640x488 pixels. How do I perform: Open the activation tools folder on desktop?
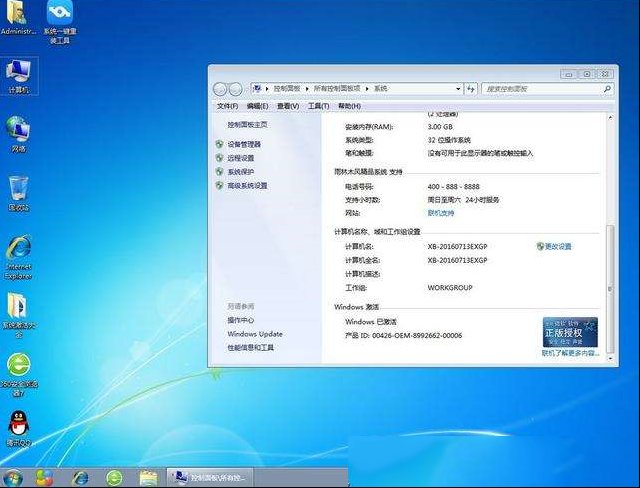18,315
